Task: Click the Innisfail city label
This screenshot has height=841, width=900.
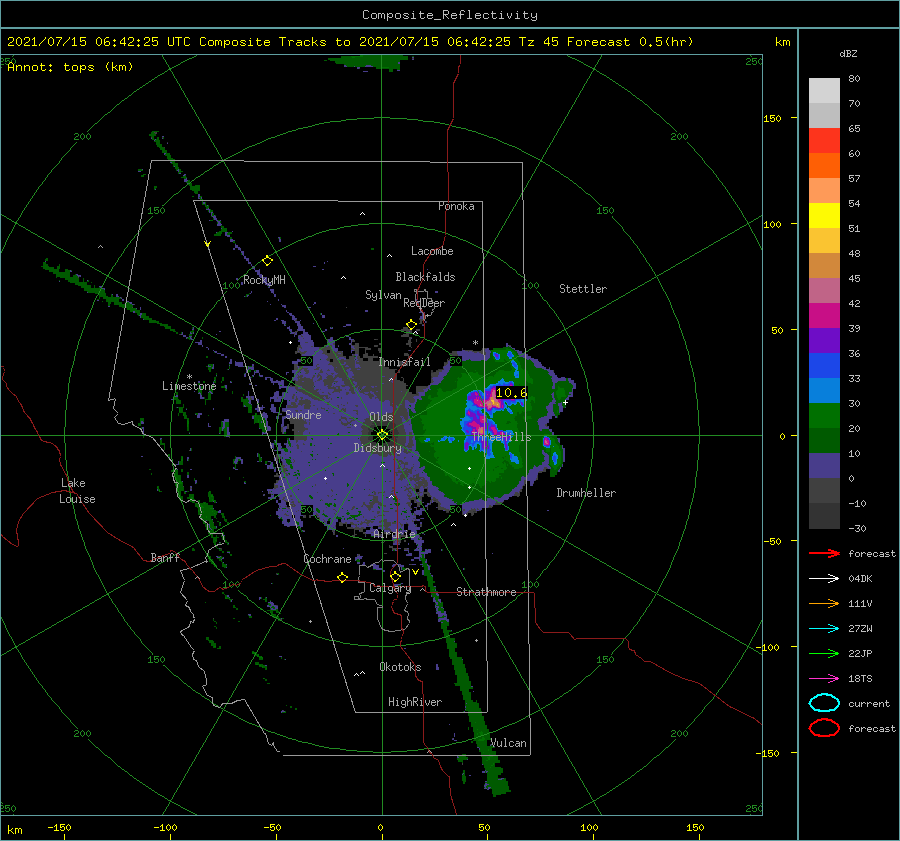Action: [x=404, y=362]
